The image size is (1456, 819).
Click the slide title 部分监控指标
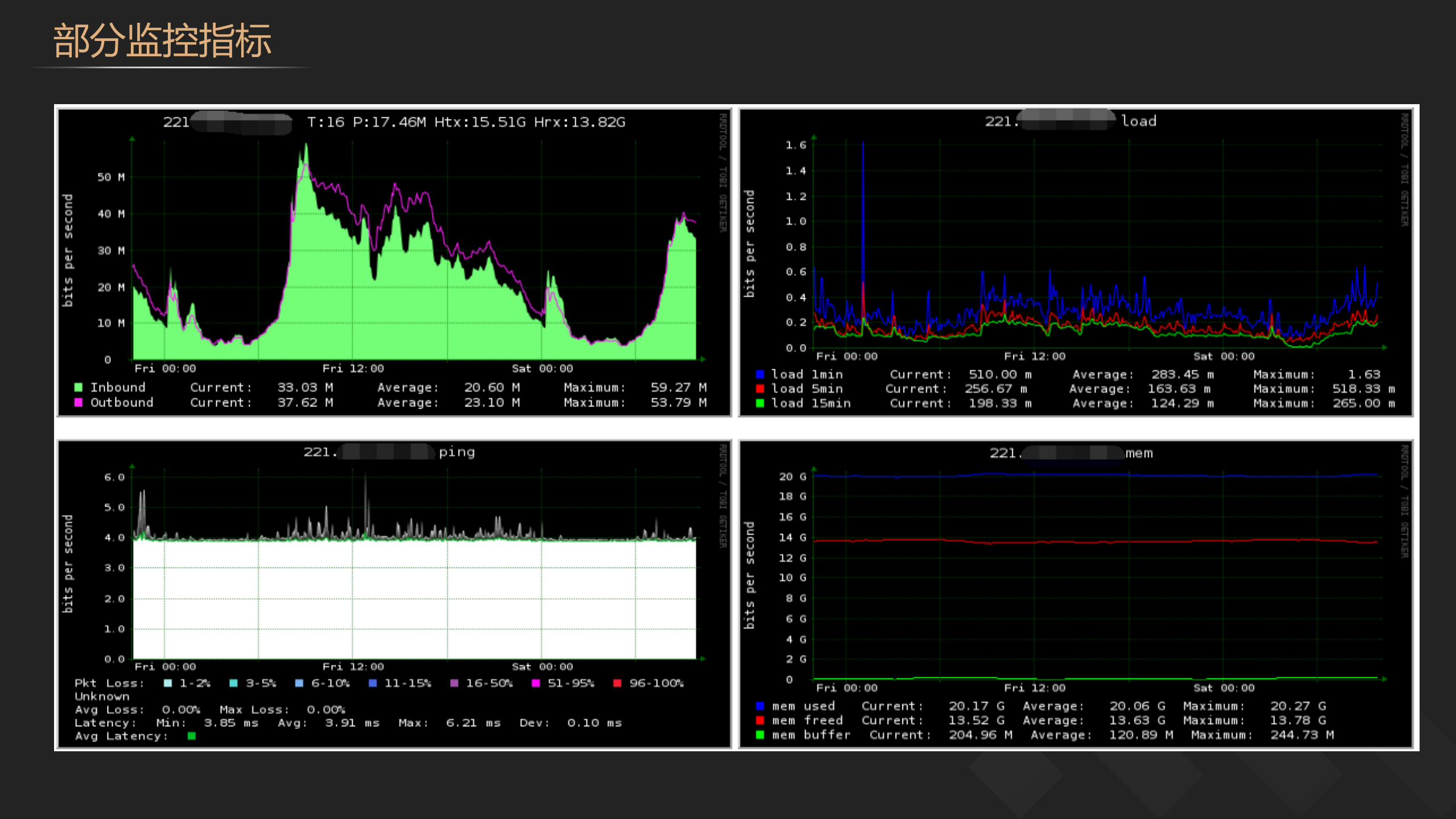click(162, 41)
